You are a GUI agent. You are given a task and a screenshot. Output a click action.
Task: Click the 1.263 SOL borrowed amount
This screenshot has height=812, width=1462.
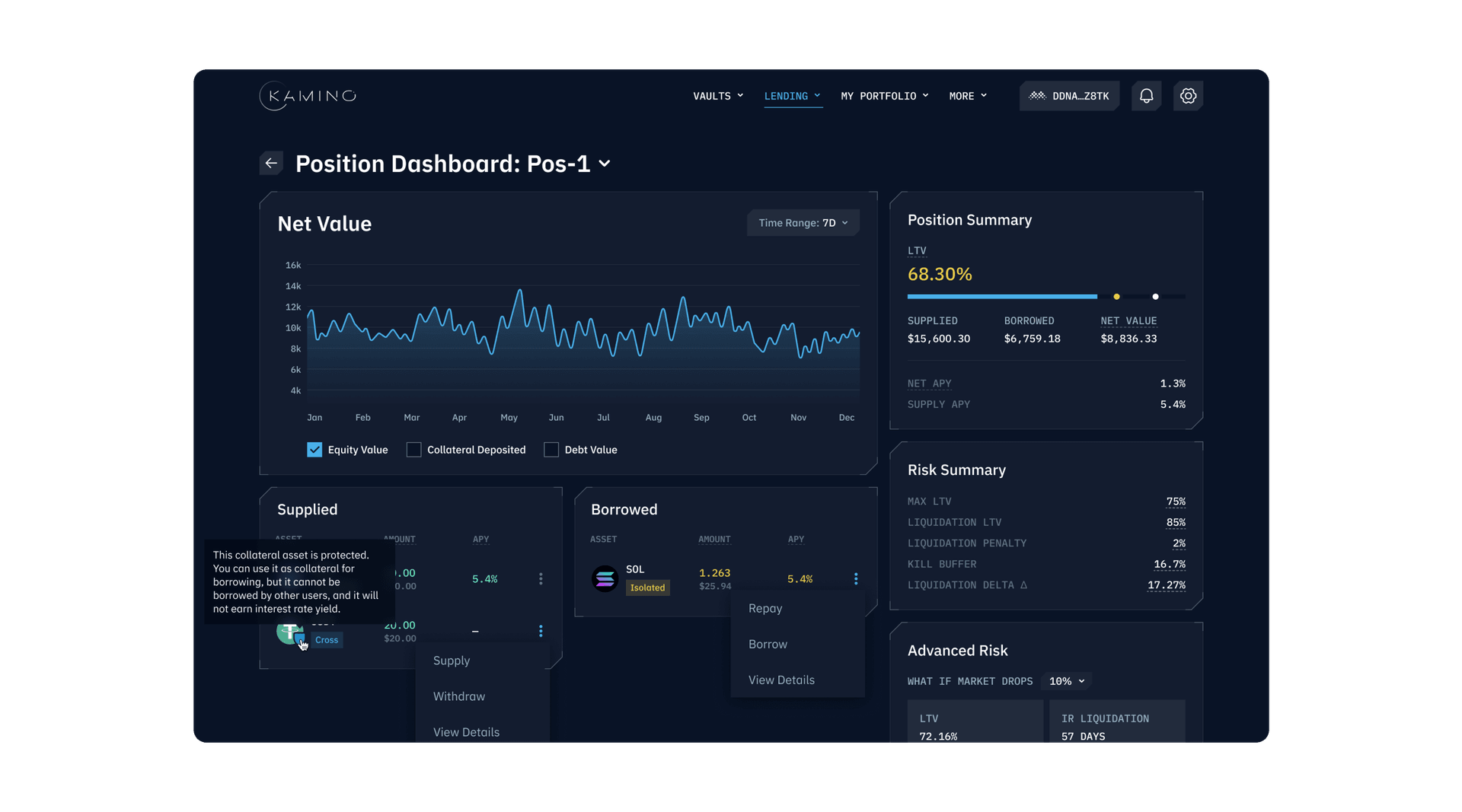(x=714, y=572)
